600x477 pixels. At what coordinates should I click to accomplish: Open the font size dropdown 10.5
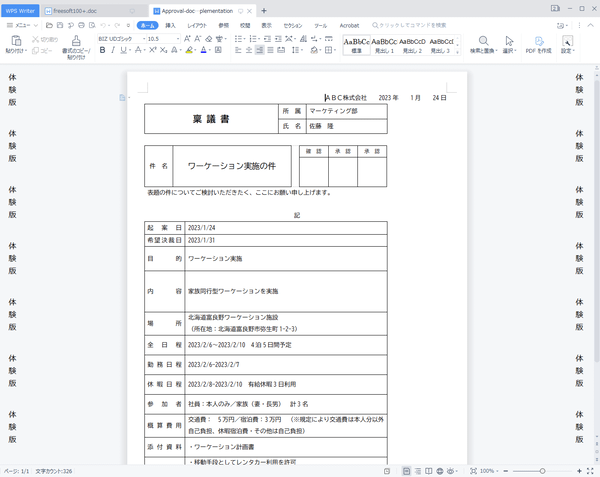point(178,39)
